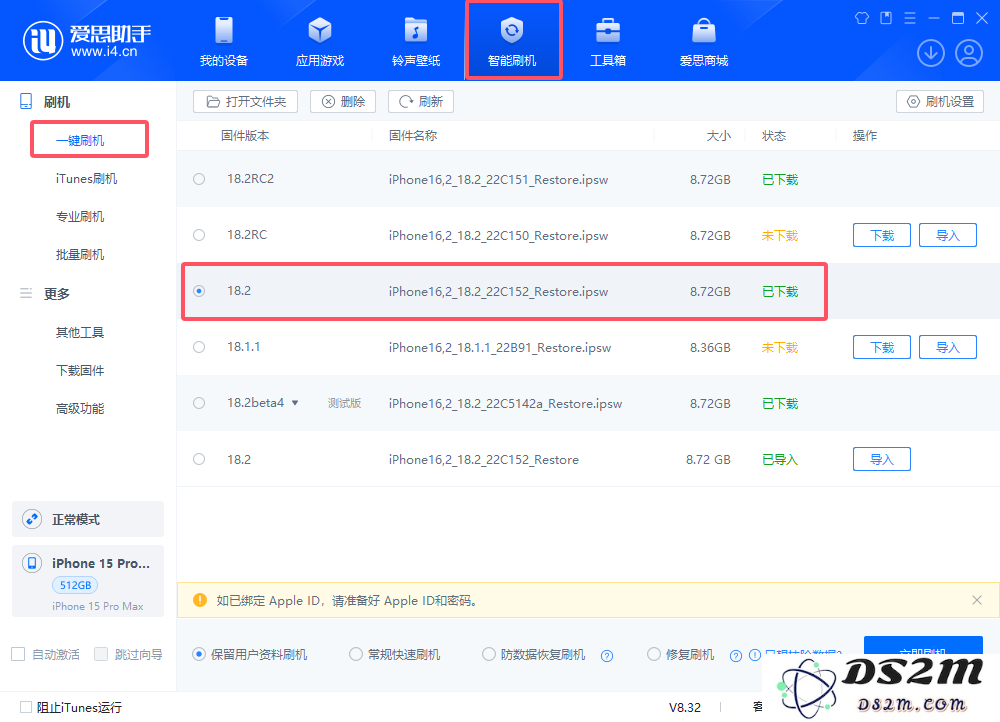Select the 18.2RC firmware radio button
Viewport: 1000px width, 722px height.
tap(199, 235)
